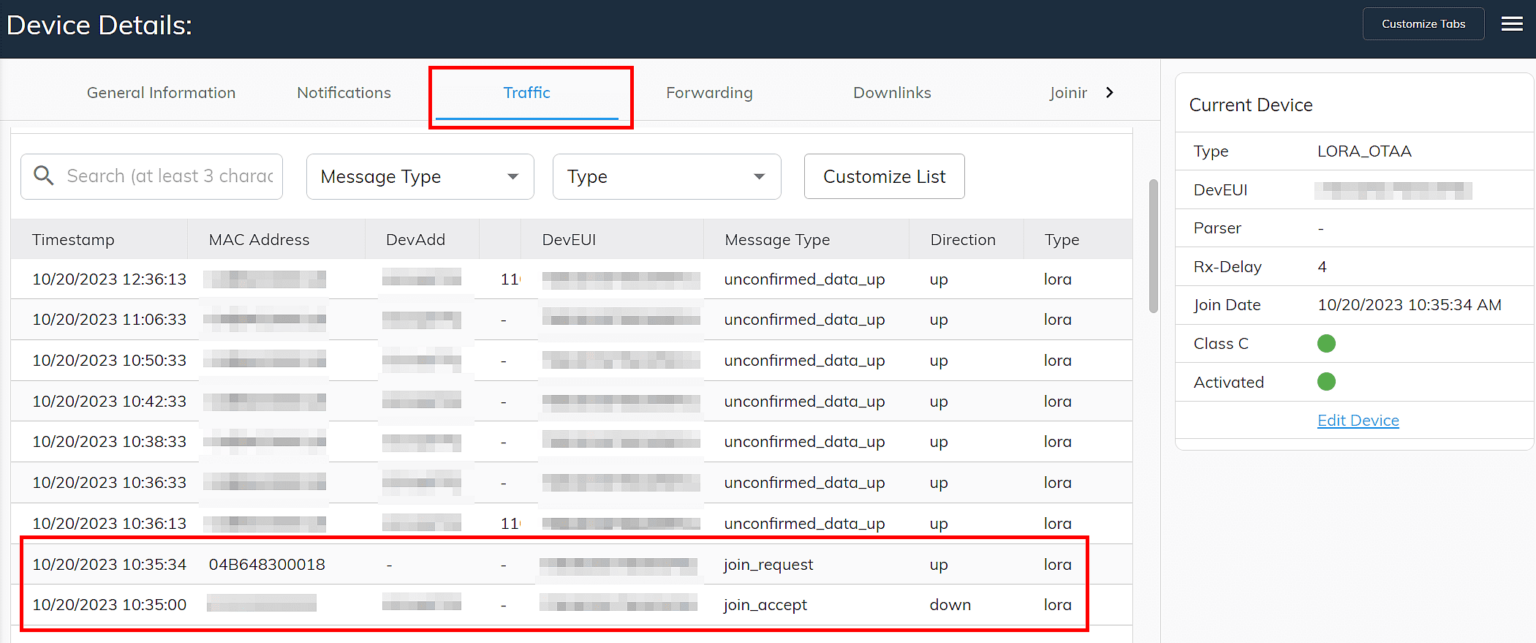This screenshot has height=643, width=1536.
Task: Open the hamburger navigation menu
Action: coord(1512,23)
